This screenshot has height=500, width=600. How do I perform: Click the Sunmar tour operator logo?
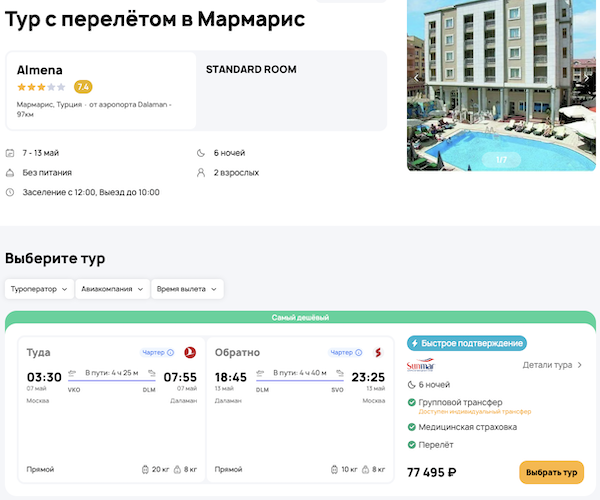(420, 366)
